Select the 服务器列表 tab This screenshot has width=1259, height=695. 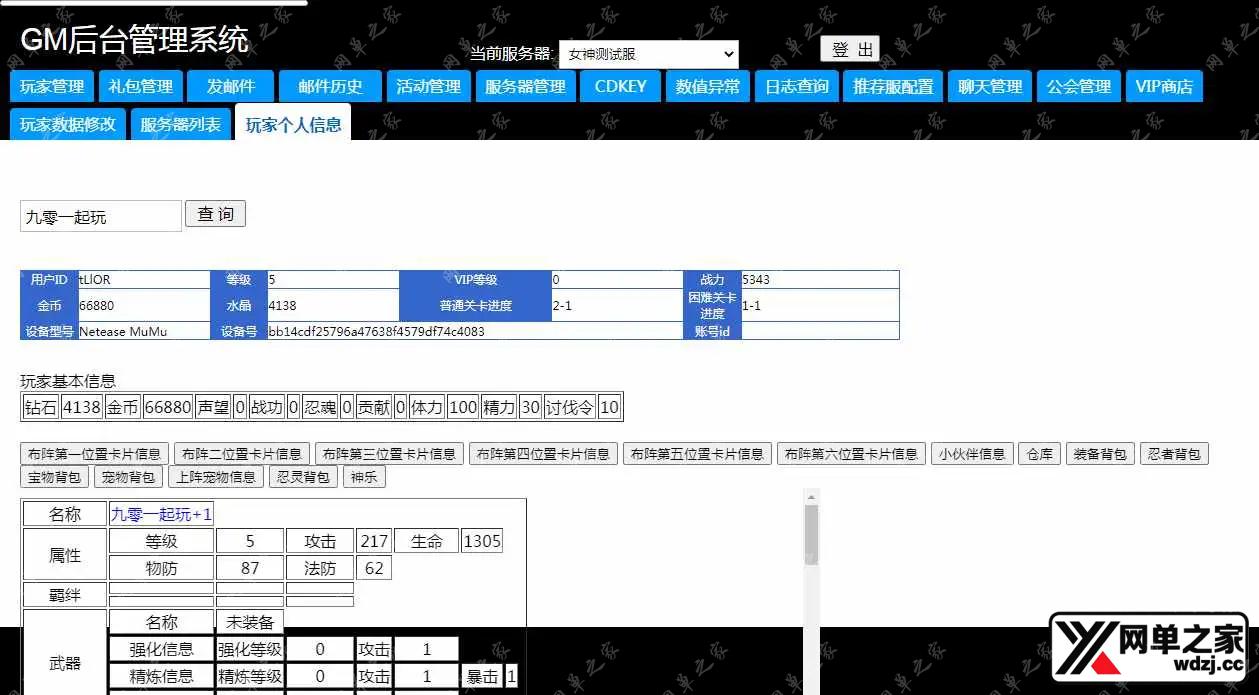(x=180, y=125)
